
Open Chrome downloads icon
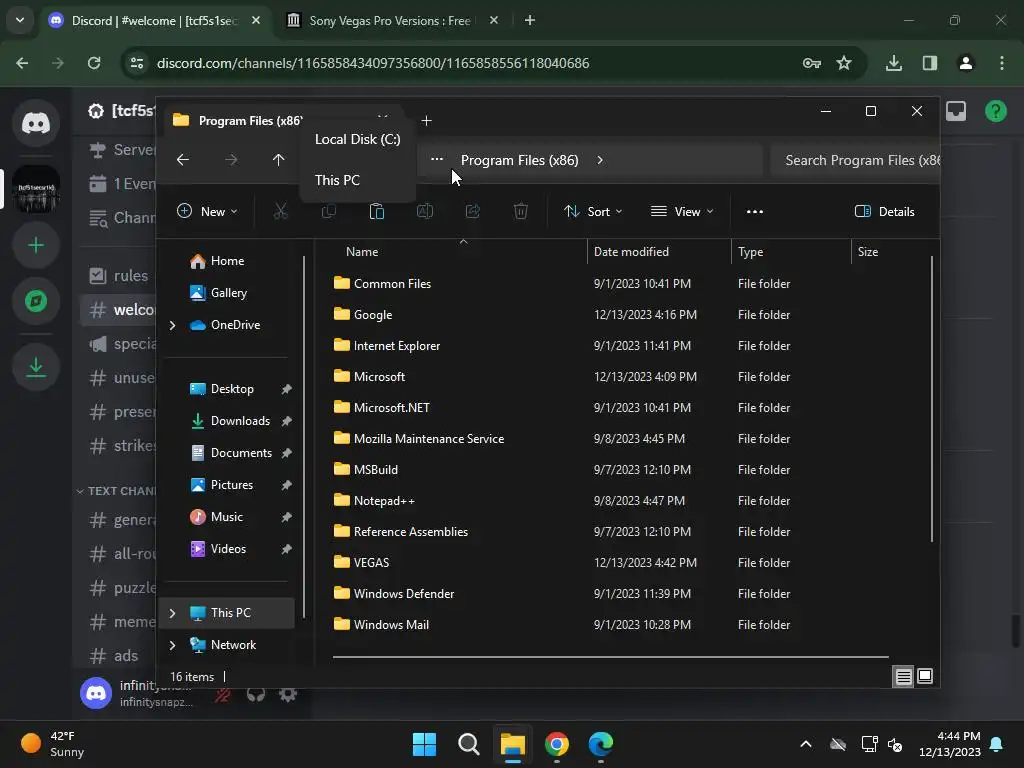click(894, 63)
